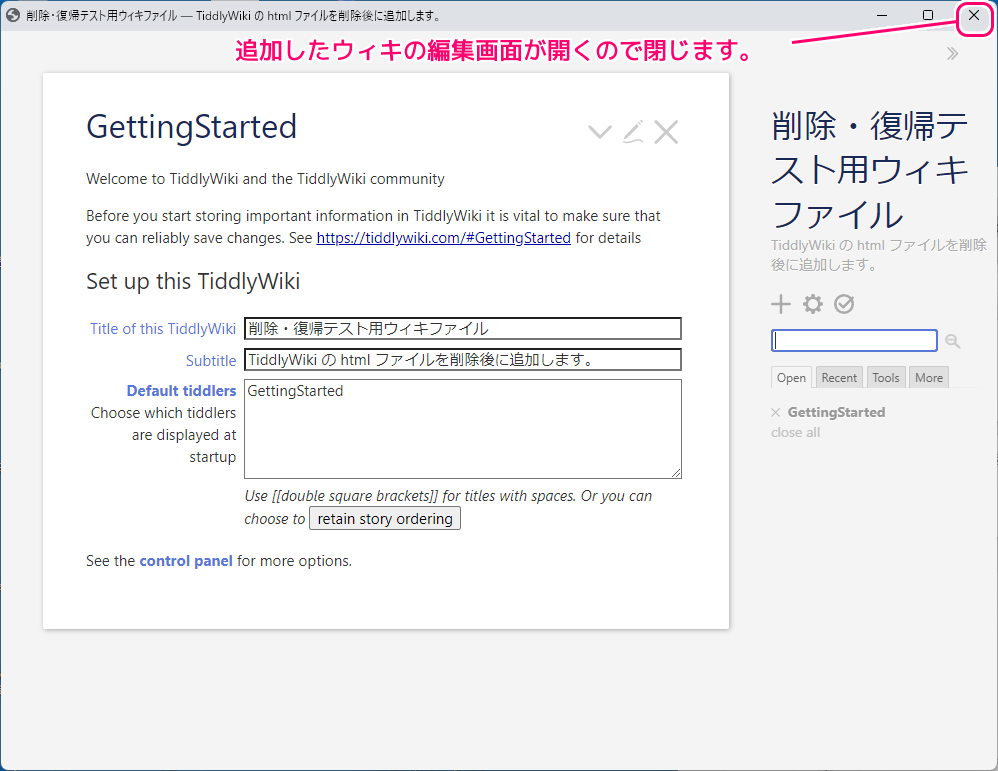
Task: Open the Tools tab in the sidebar
Action: [x=885, y=377]
